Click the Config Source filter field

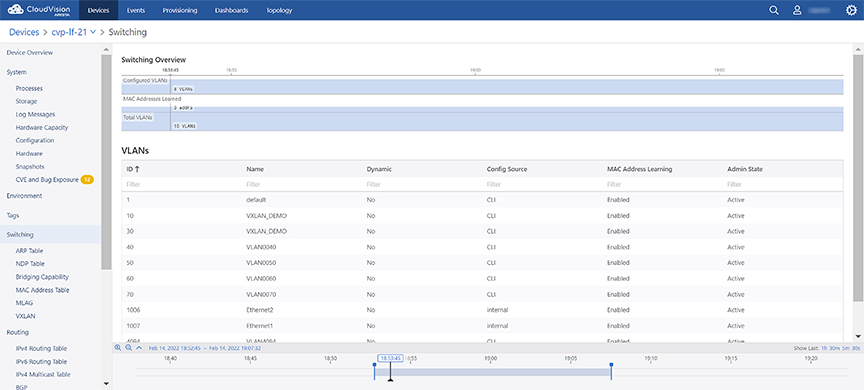(x=542, y=185)
